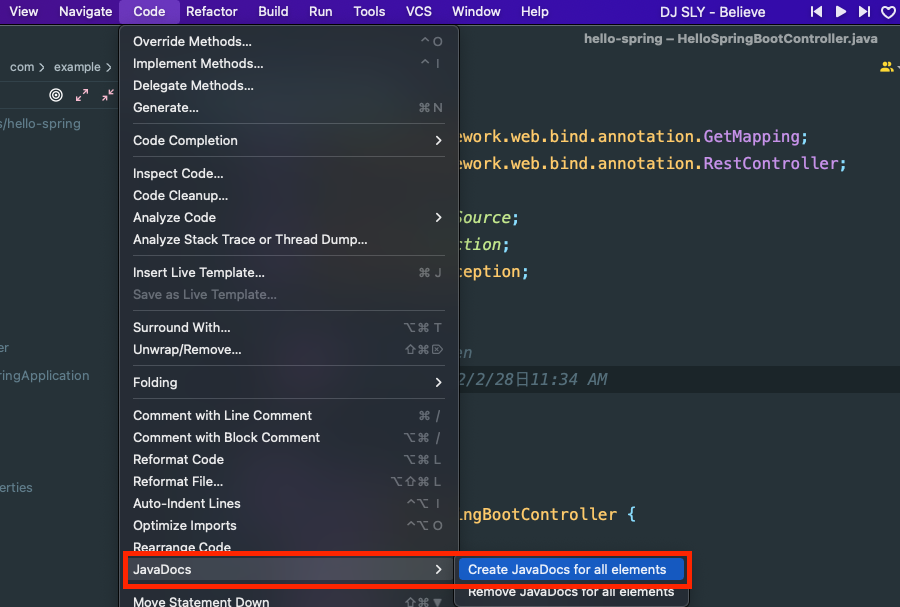Choose Create JavaDocs for all elements
The image size is (900, 607).
pyautogui.click(x=571, y=570)
